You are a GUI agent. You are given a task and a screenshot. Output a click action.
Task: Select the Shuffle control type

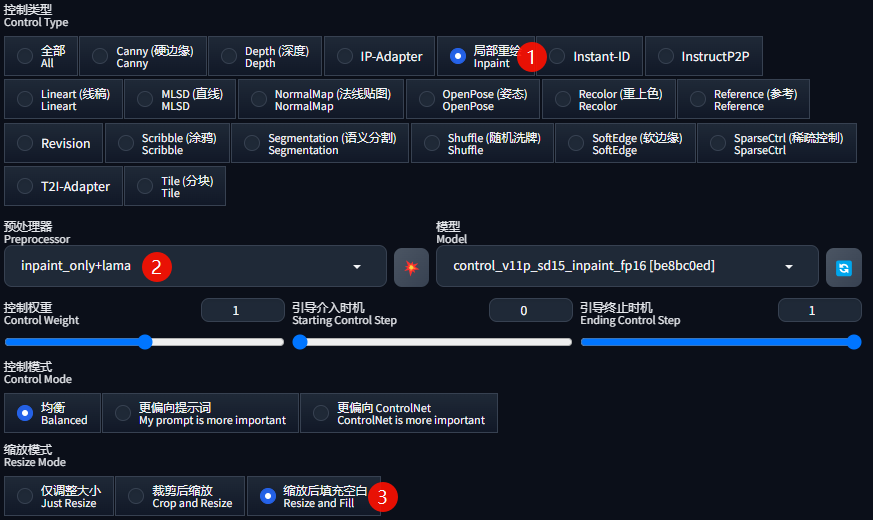tap(482, 143)
